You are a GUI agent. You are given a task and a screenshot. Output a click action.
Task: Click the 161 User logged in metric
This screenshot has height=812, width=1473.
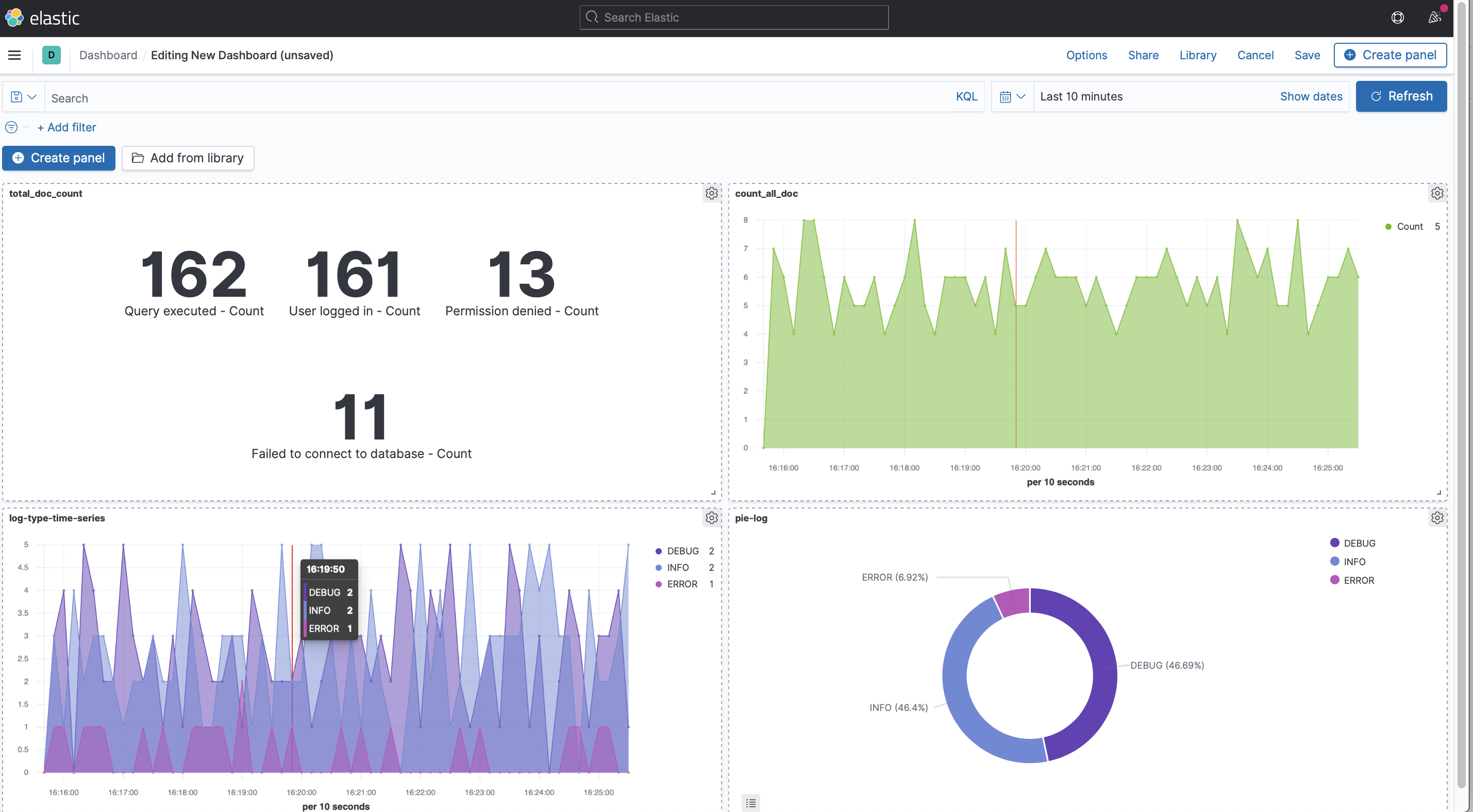355,282
